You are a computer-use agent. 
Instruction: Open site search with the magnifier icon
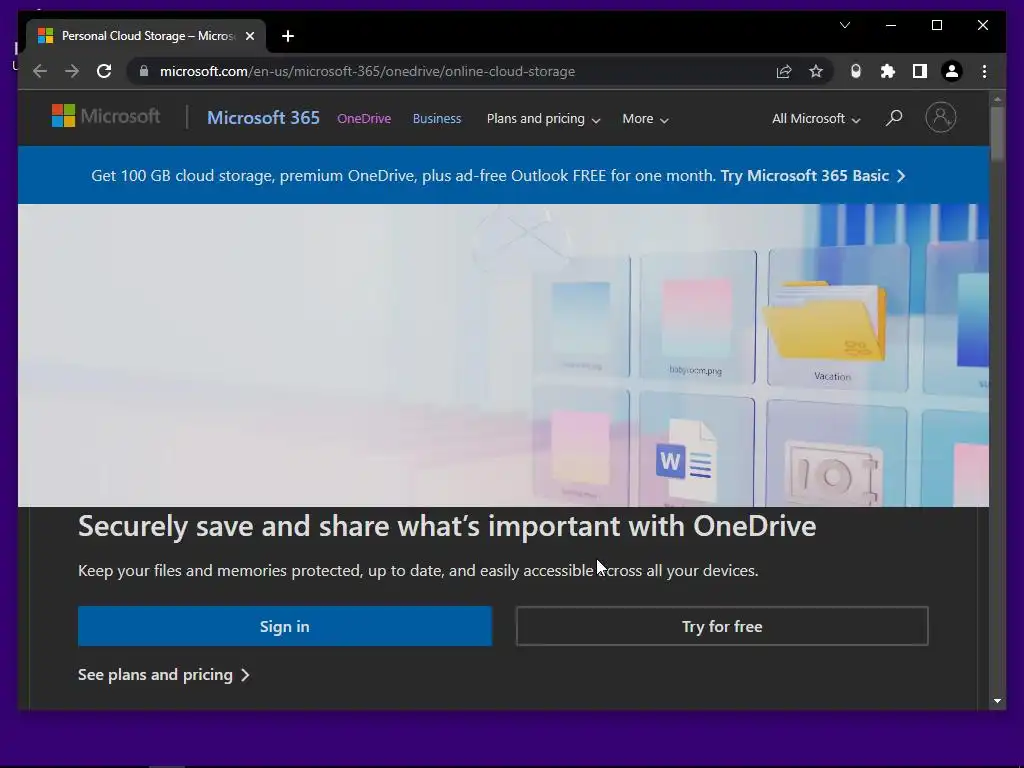tap(894, 118)
